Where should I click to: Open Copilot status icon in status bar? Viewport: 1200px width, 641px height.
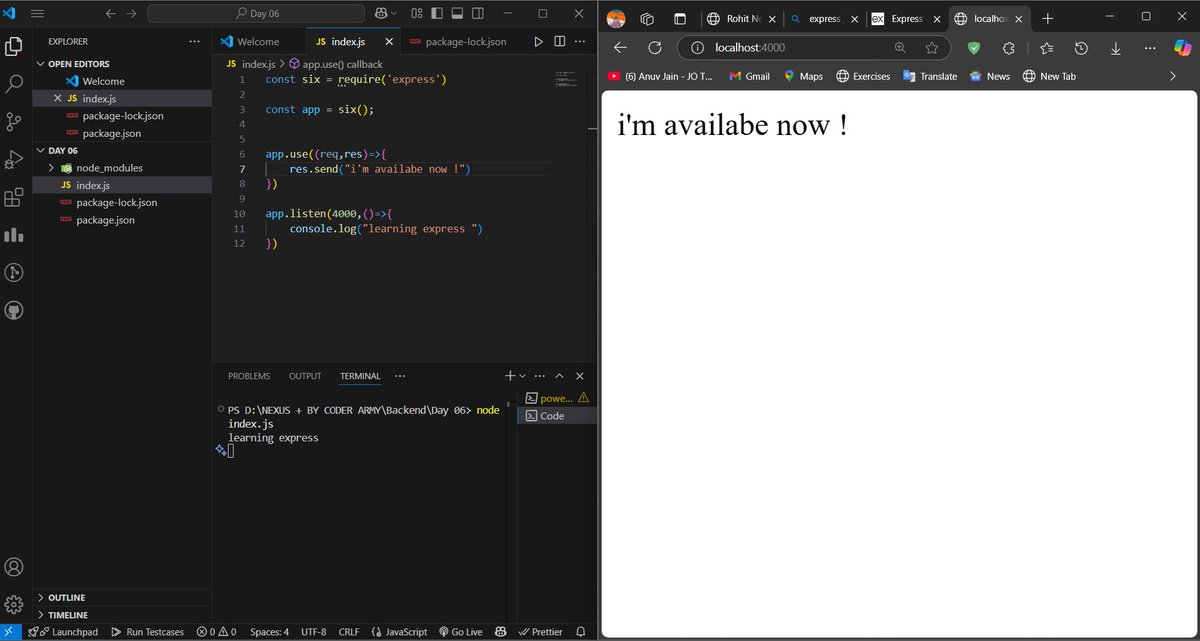pyautogui.click(x=499, y=632)
